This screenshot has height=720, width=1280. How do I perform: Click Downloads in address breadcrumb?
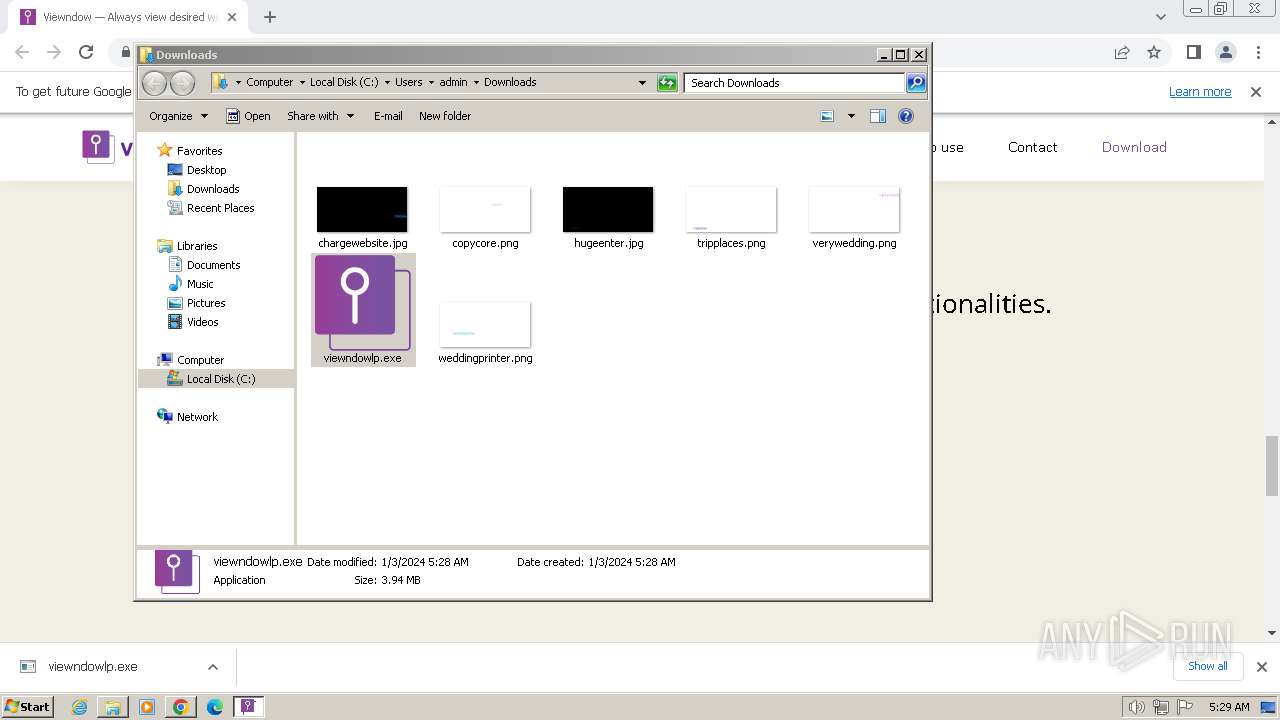tap(510, 83)
